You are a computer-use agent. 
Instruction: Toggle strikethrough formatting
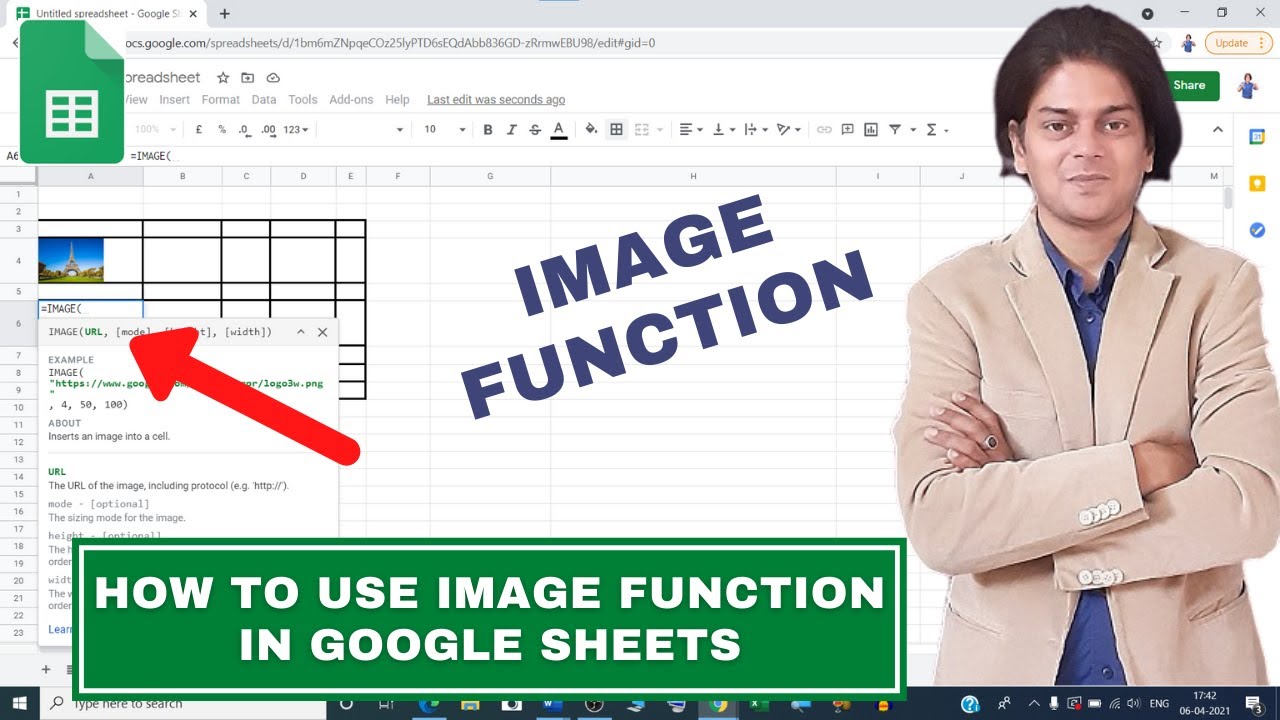click(535, 130)
